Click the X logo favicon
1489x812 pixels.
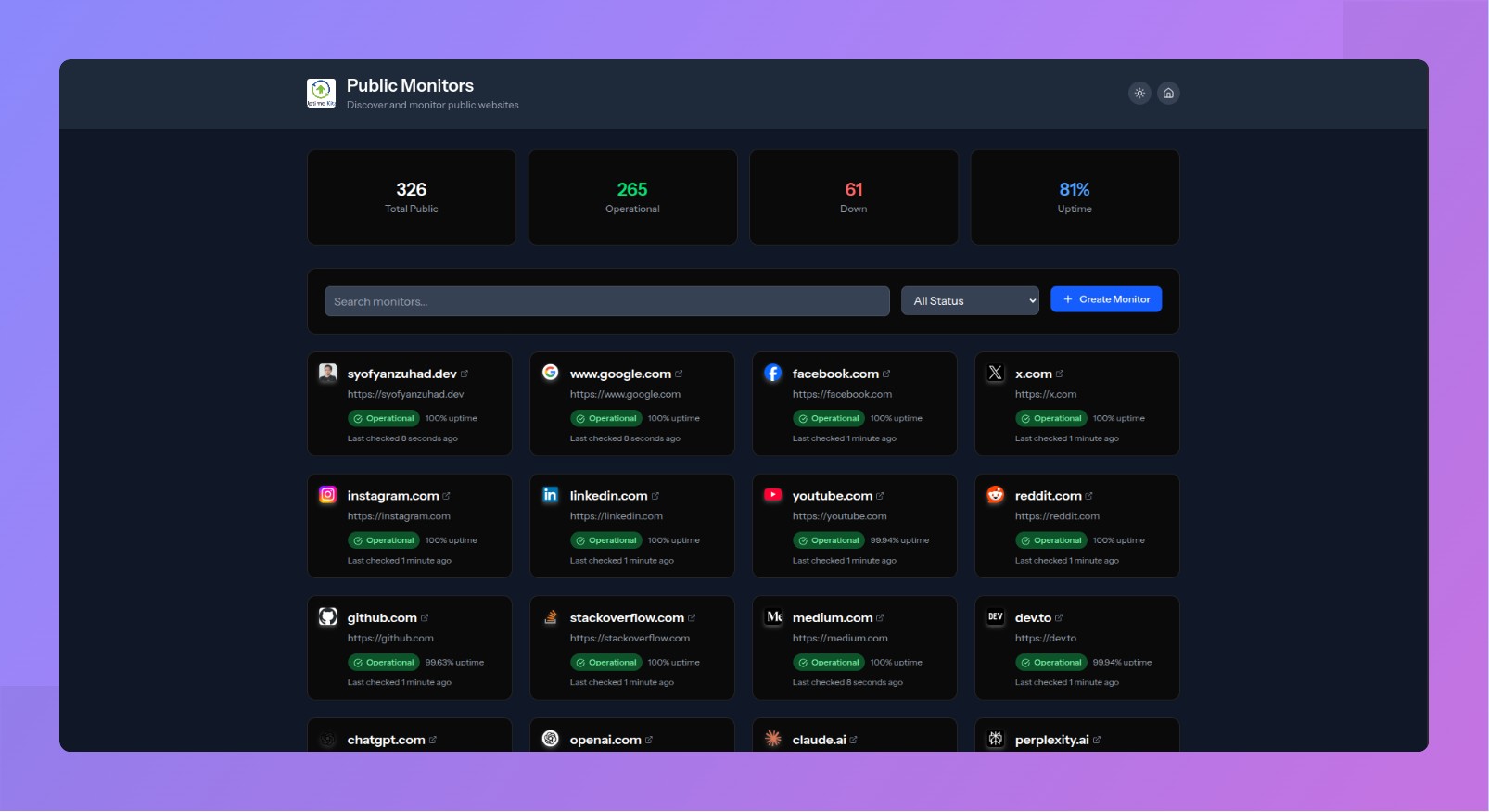(996, 373)
